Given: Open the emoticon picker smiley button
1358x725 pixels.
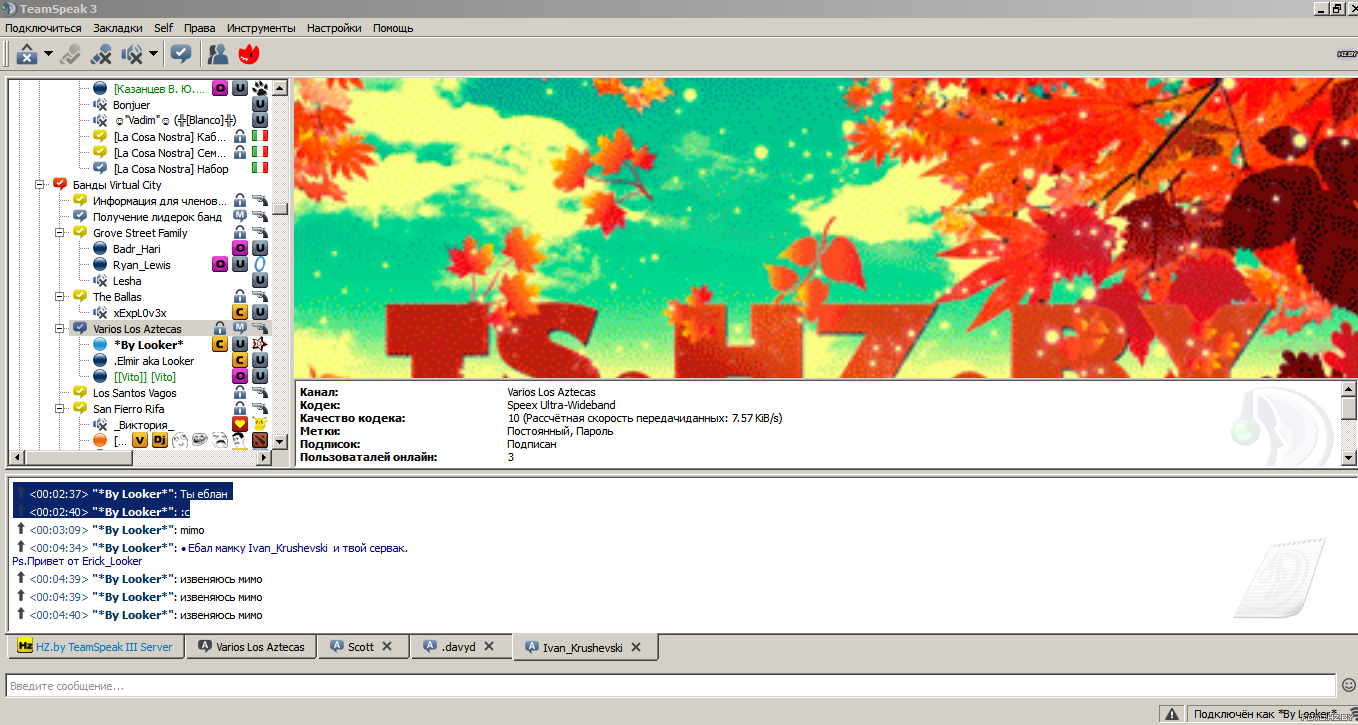Looking at the screenshot, I should (1348, 686).
